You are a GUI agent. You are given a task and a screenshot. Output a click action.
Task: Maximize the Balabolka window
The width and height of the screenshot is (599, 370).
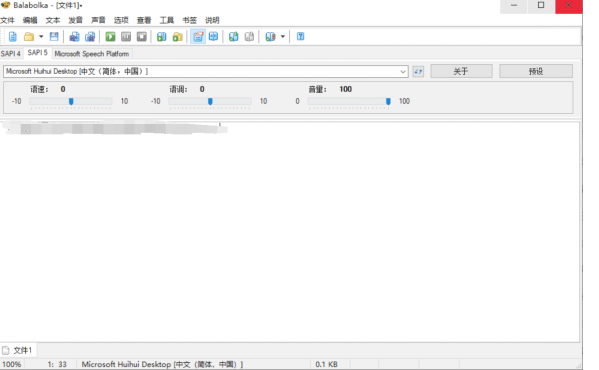click(x=541, y=6)
